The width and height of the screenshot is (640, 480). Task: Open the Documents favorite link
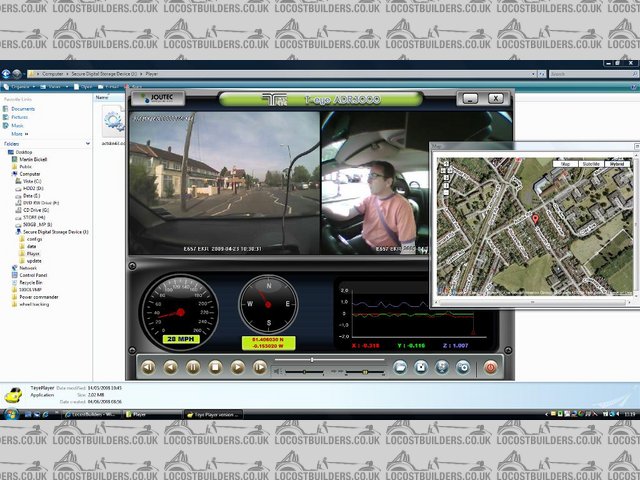click(23, 109)
